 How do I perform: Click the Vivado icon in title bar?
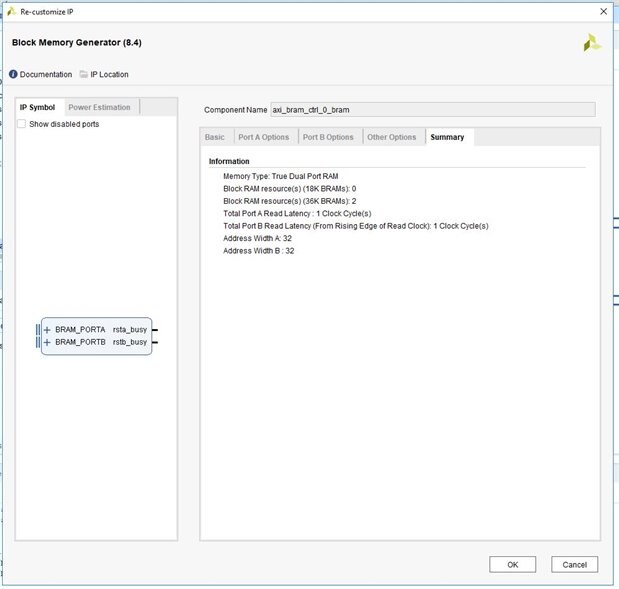click(11, 11)
